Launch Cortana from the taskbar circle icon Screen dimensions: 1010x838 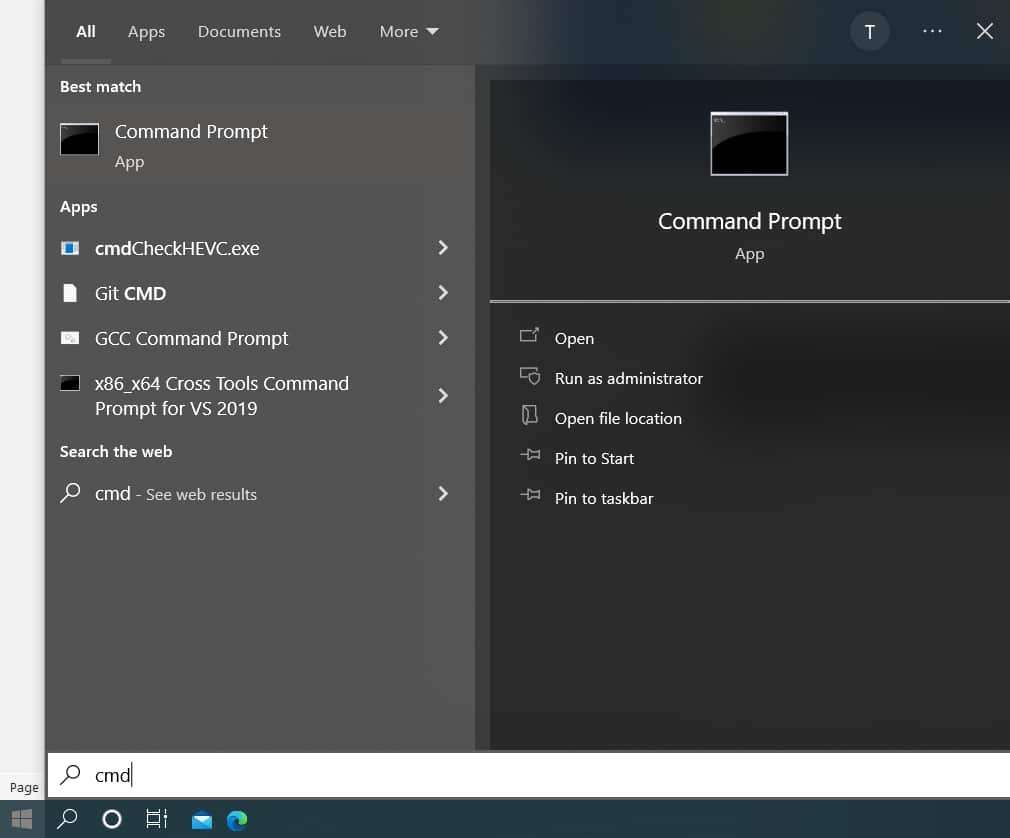pyautogui.click(x=112, y=819)
